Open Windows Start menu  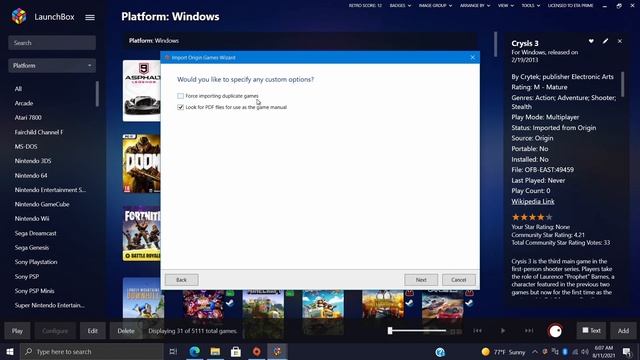coord(10,351)
